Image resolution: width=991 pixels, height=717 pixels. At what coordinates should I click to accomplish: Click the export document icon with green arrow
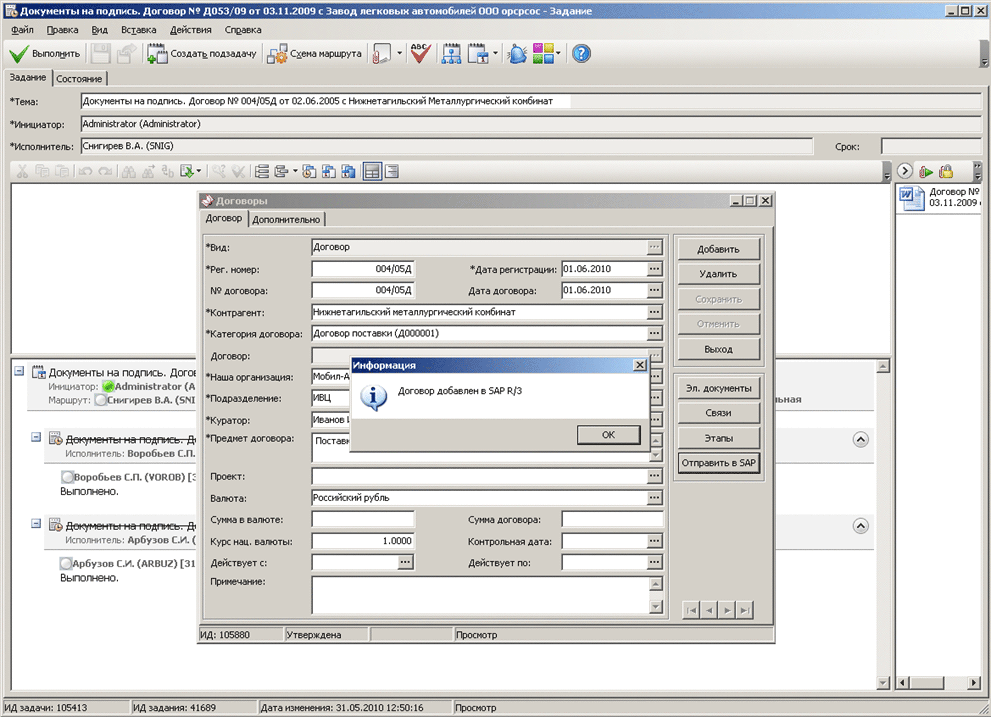click(x=187, y=171)
